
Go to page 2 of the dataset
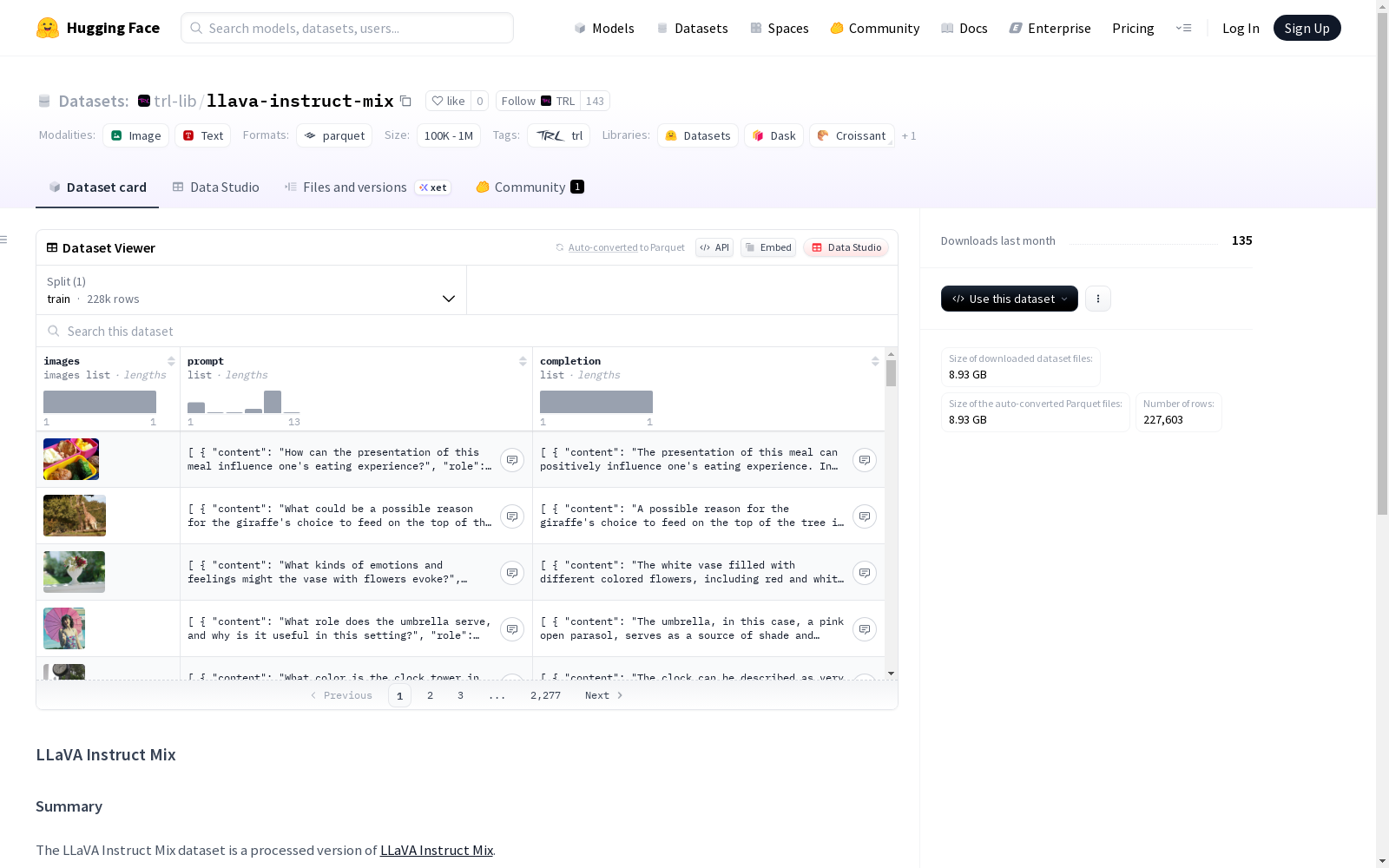pyautogui.click(x=430, y=695)
